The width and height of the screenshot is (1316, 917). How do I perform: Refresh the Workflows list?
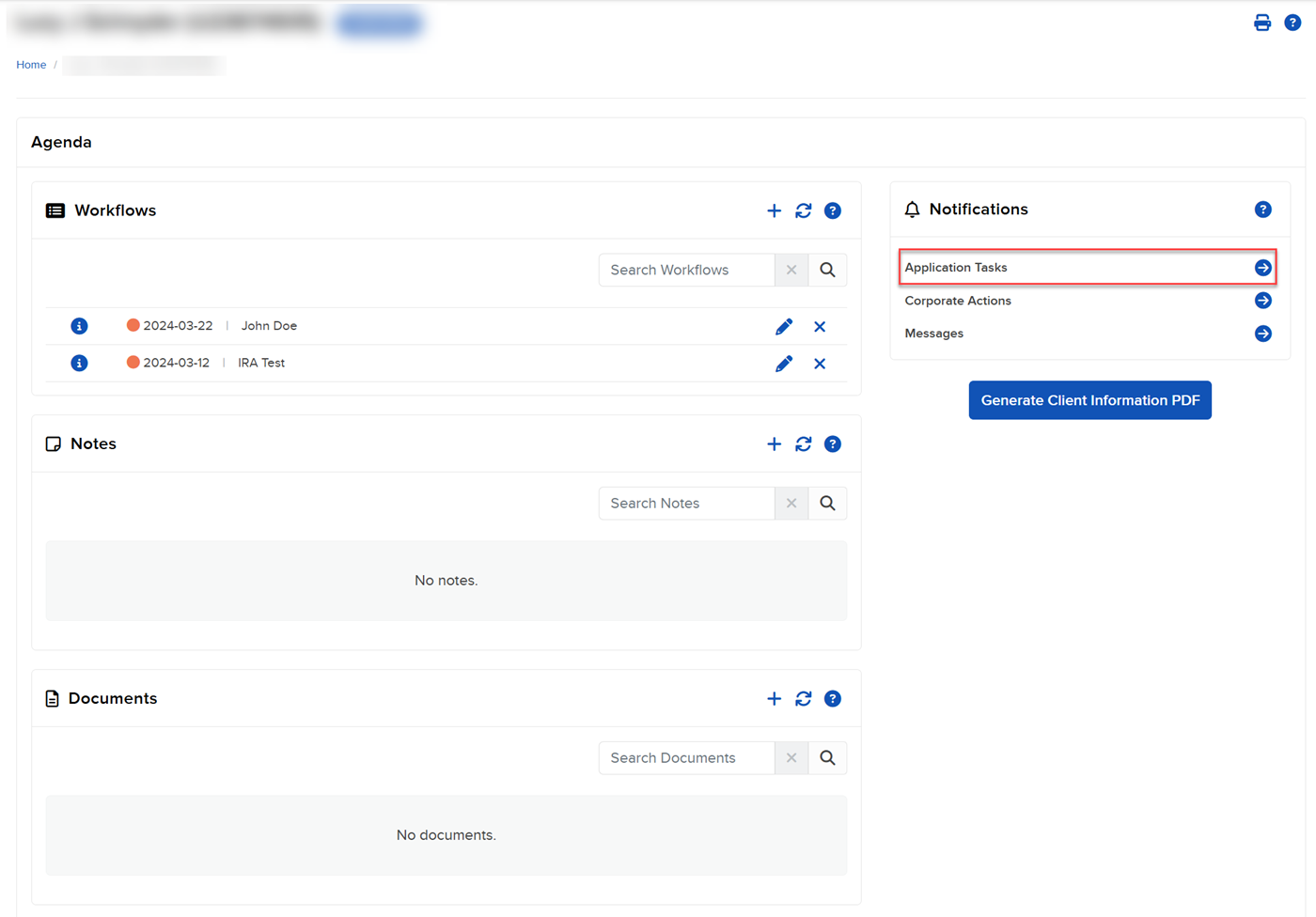click(x=803, y=210)
